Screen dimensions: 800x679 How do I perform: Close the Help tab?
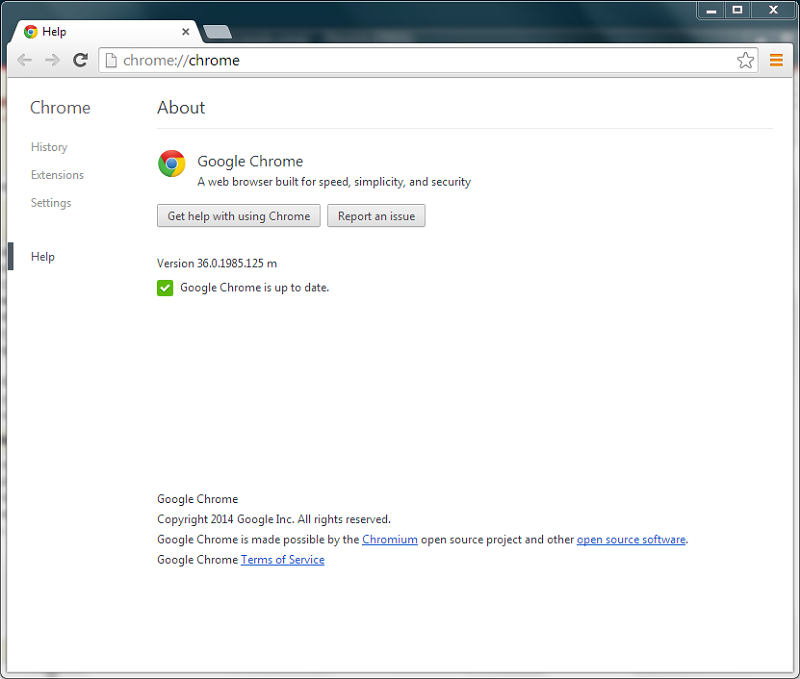[x=186, y=32]
